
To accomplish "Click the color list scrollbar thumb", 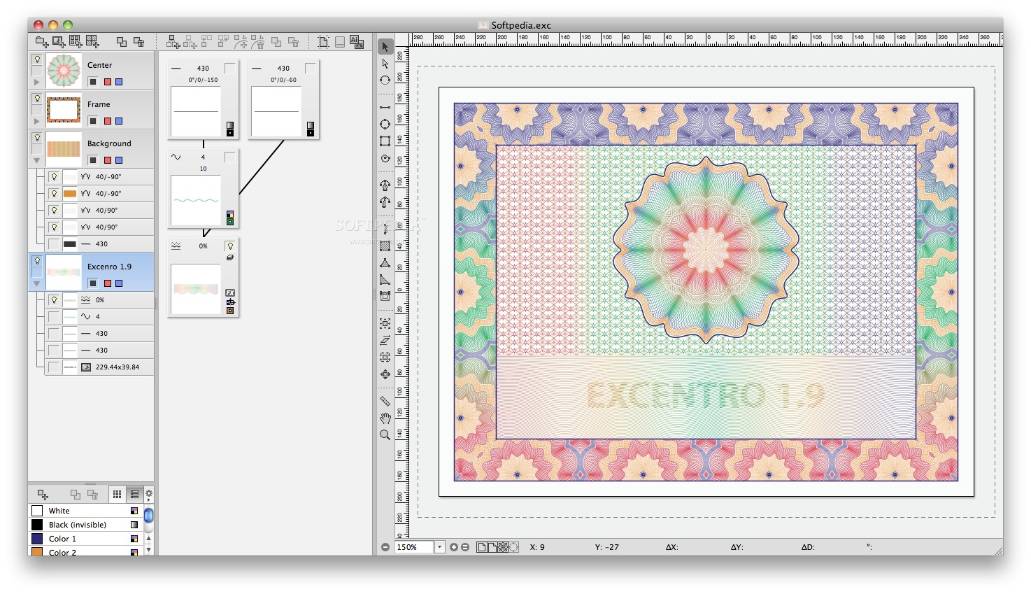I will coord(149,517).
